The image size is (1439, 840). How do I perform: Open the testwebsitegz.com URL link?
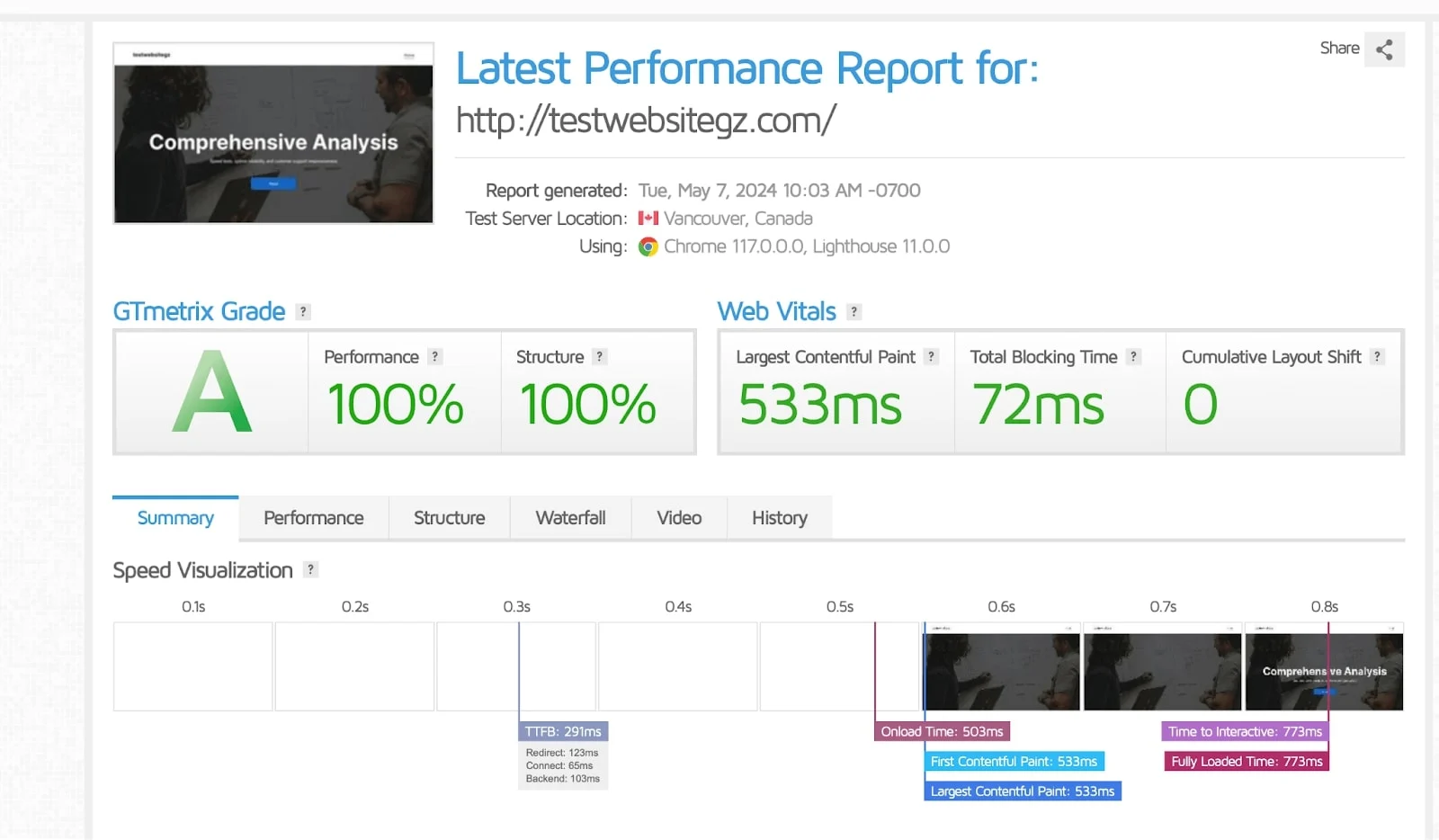click(646, 121)
